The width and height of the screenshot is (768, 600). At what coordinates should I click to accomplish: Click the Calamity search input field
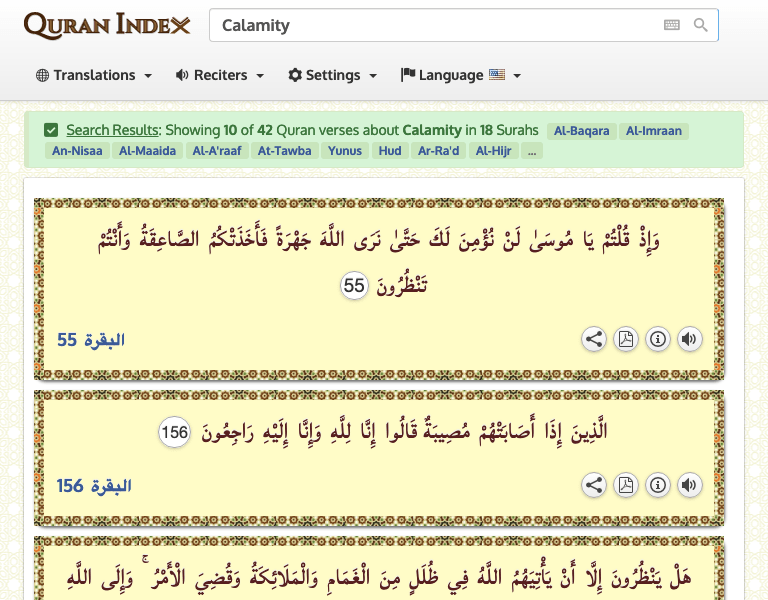pos(435,25)
